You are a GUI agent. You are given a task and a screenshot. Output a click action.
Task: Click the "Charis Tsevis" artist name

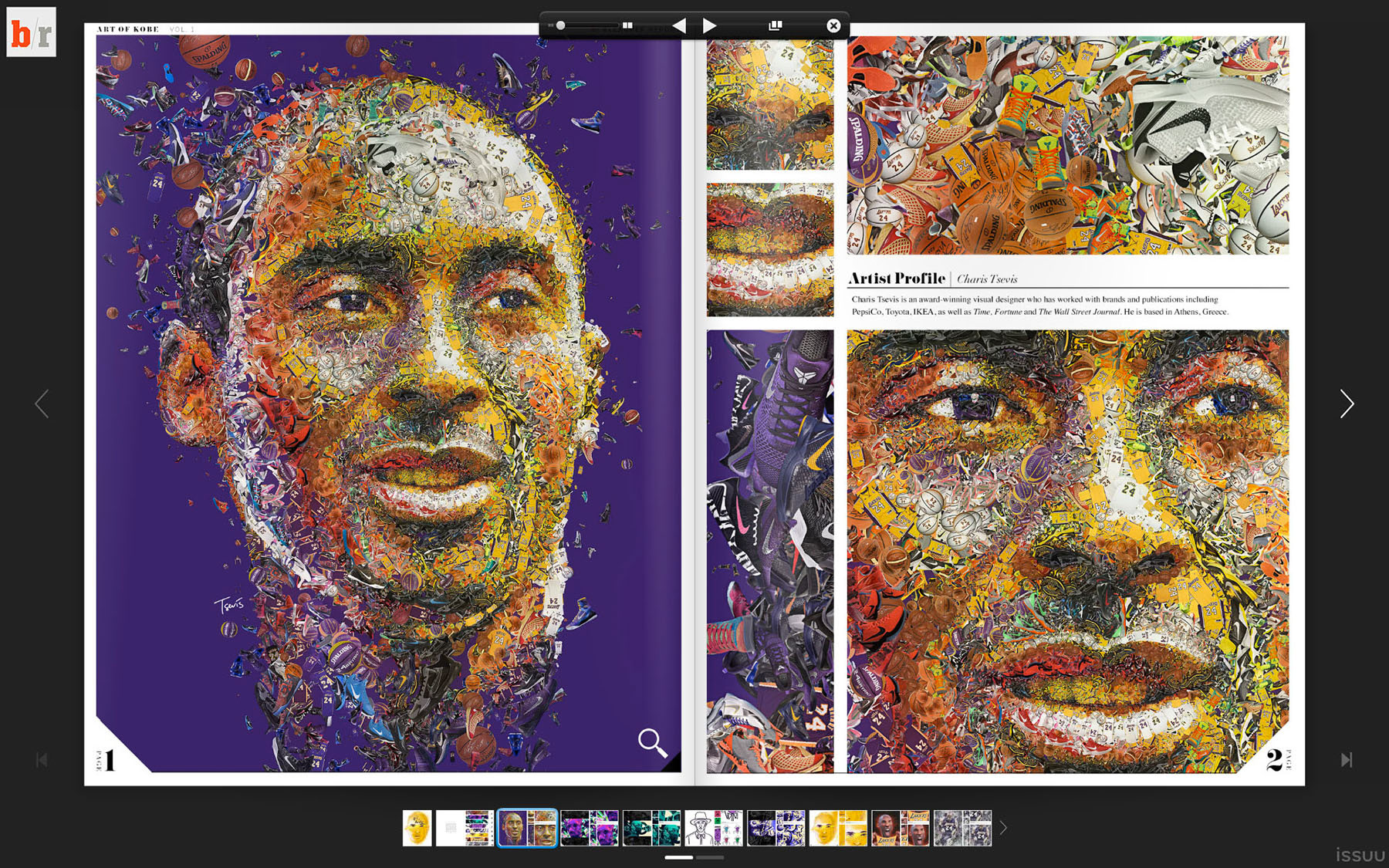click(987, 279)
